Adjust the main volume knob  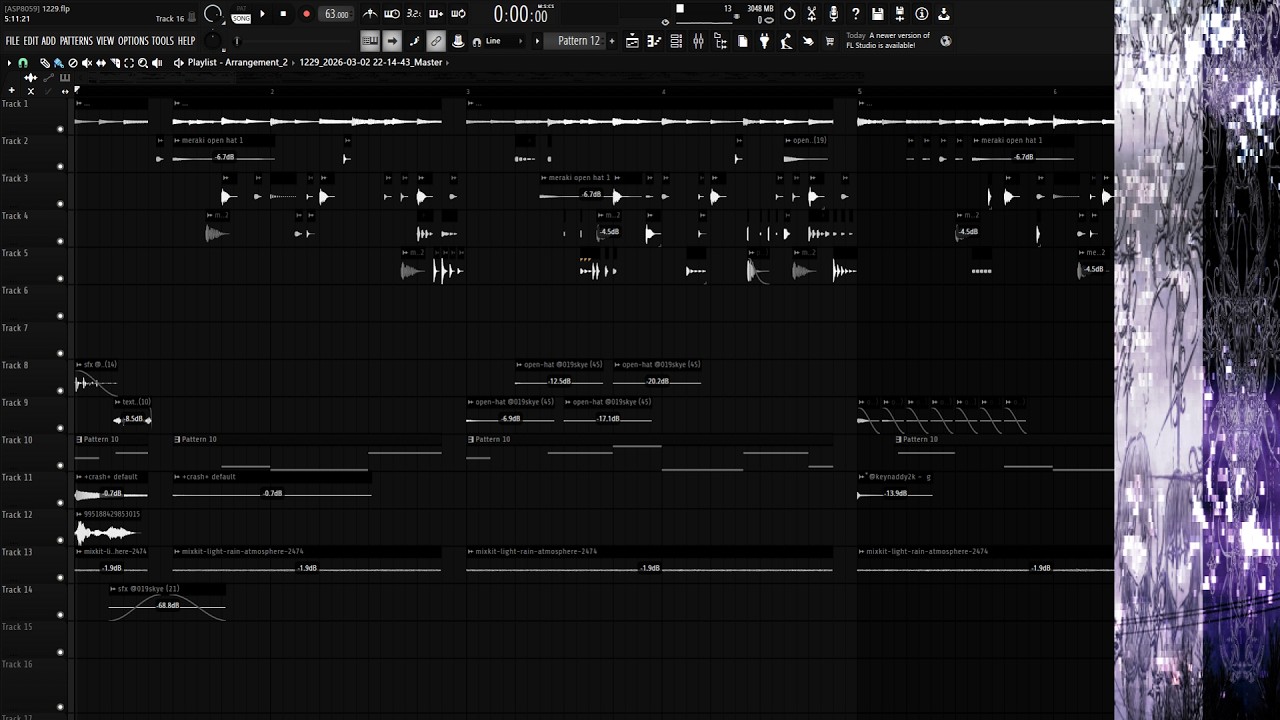(212, 14)
